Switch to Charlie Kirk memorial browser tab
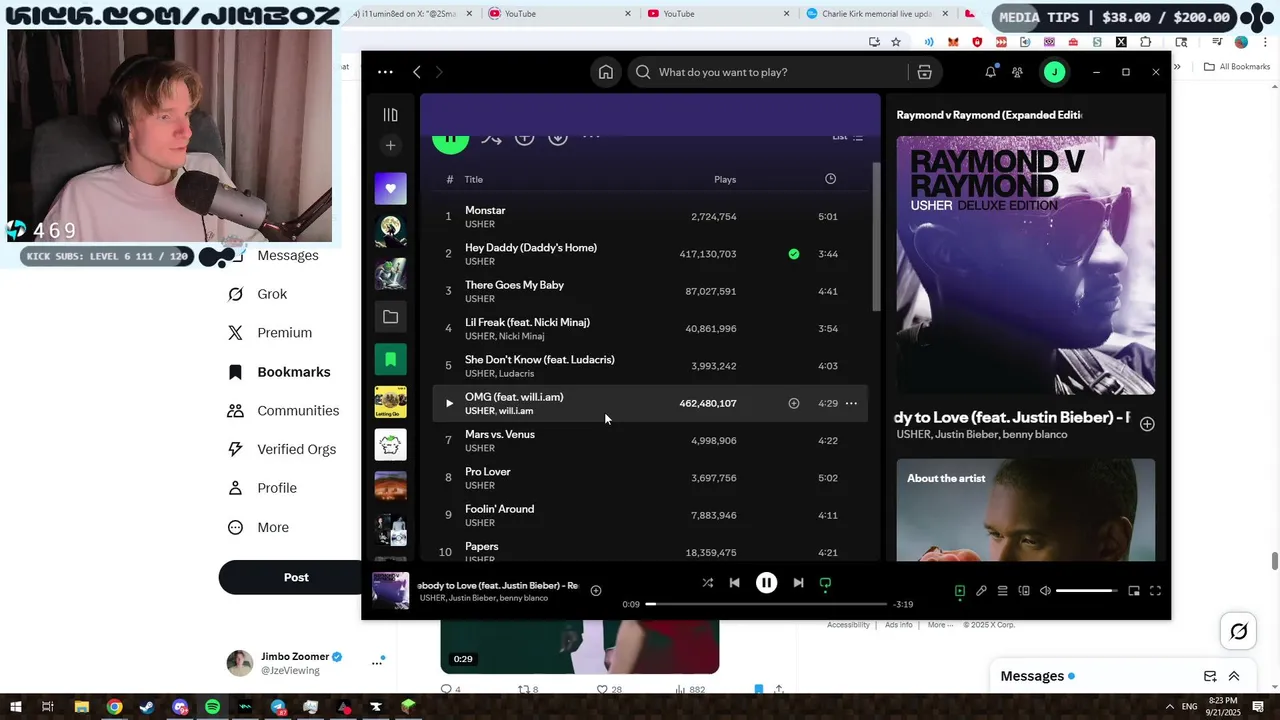1280x720 pixels. [877, 13]
